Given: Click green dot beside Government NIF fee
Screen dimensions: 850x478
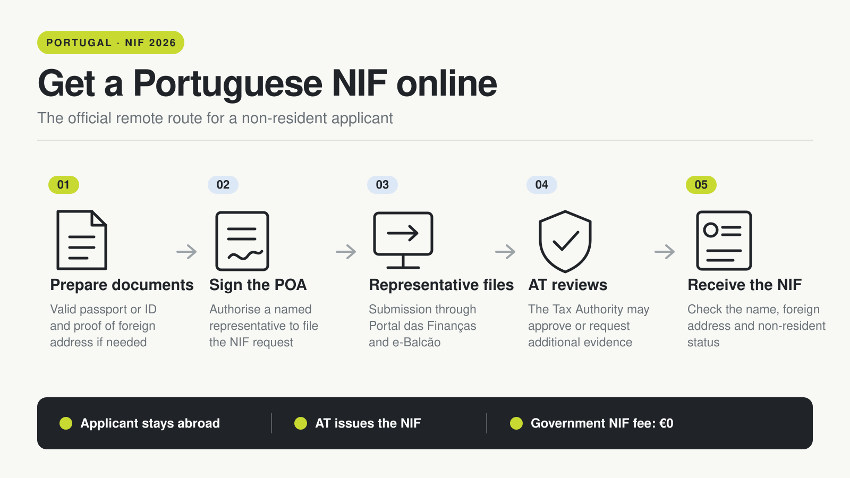Looking at the screenshot, I should (516, 423).
